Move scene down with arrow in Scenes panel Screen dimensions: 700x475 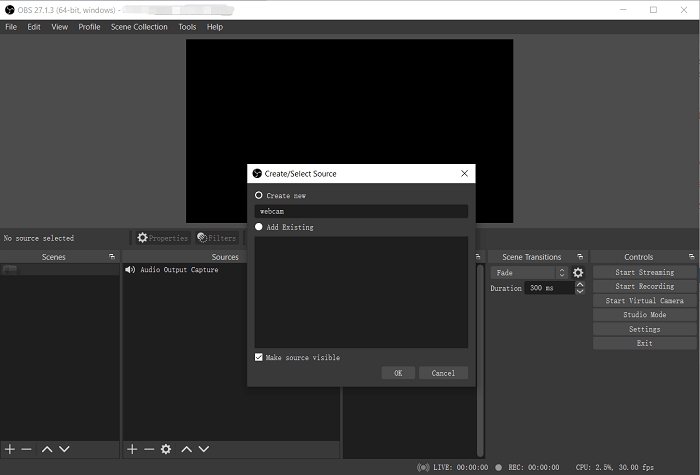tap(64, 449)
